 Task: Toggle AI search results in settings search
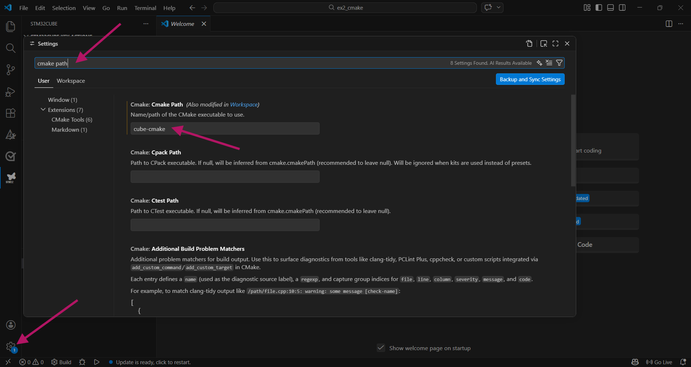[x=539, y=63]
